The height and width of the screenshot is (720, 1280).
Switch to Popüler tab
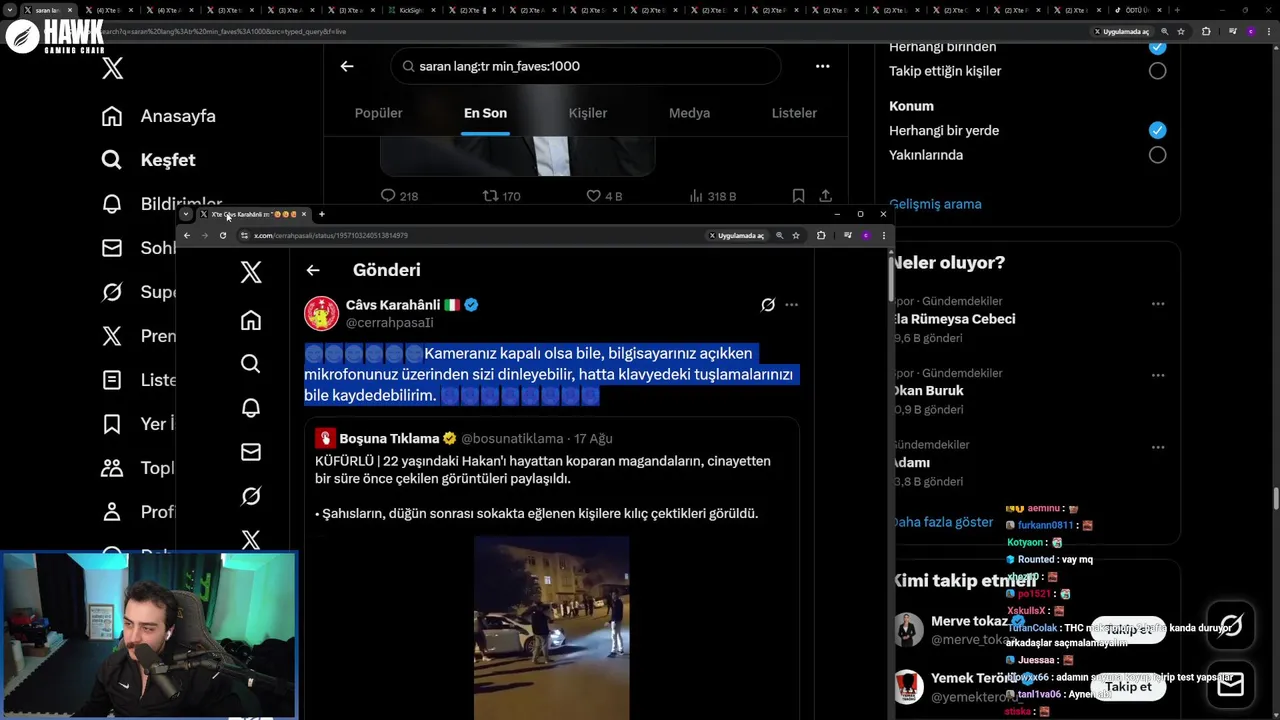378,113
